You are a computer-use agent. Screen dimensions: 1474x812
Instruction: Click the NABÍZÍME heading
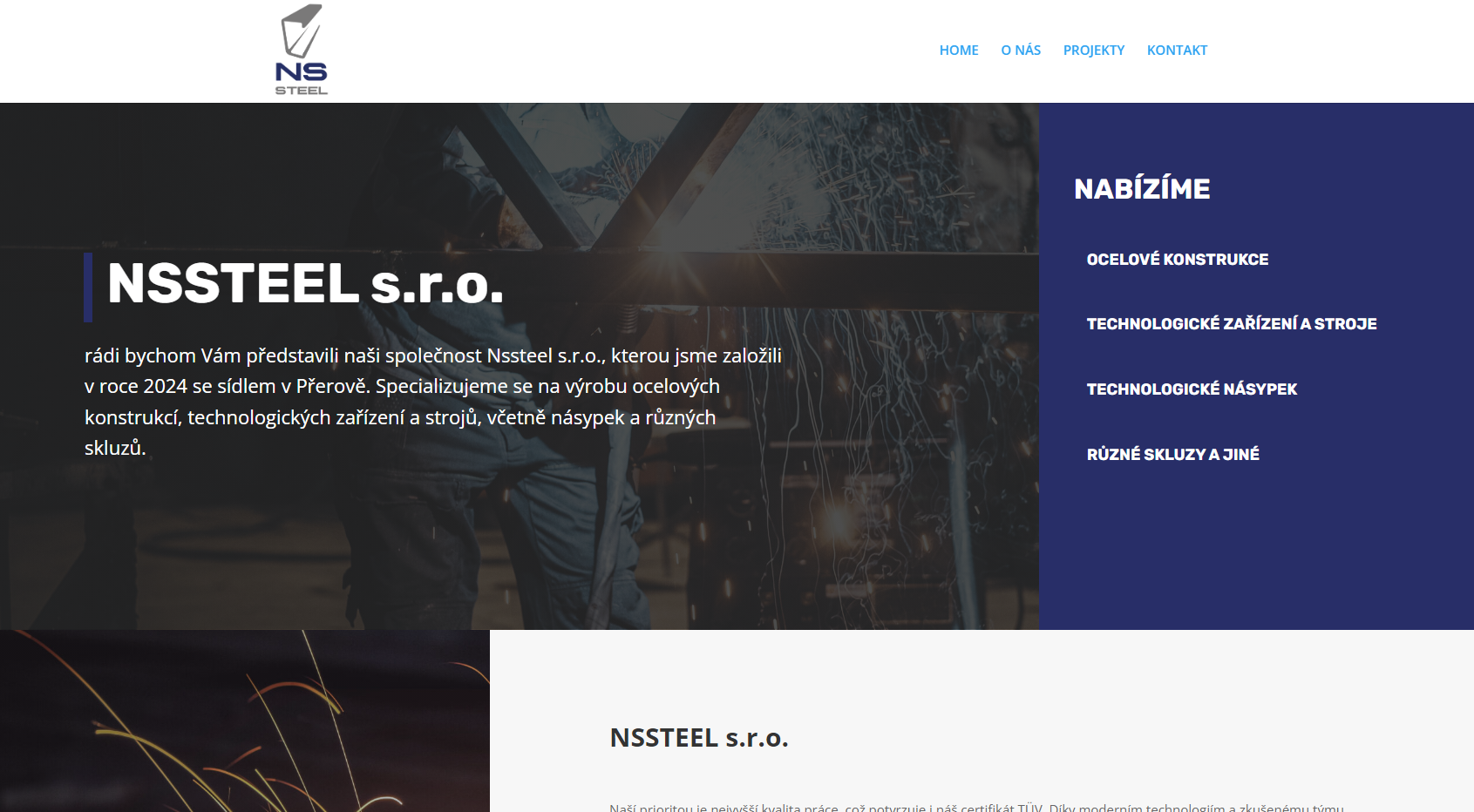click(x=1142, y=189)
